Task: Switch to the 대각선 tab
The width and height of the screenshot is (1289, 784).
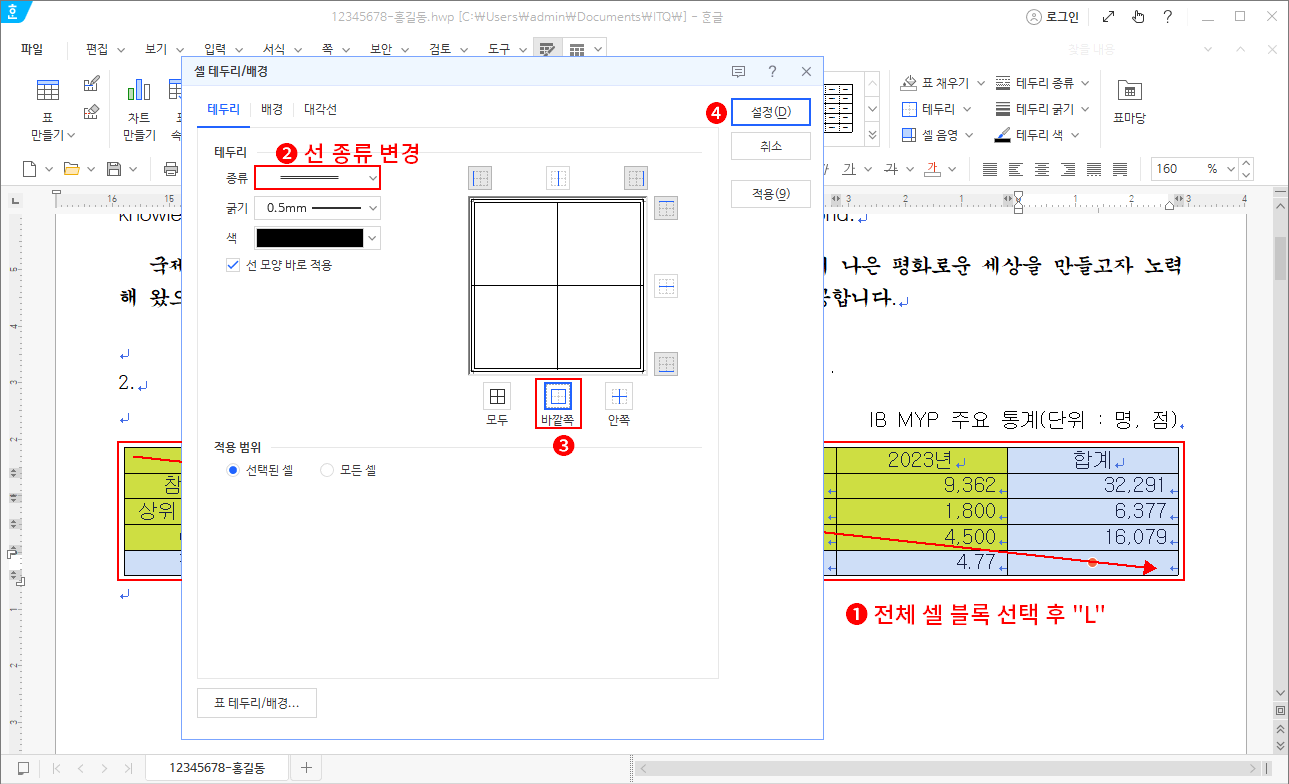Action: click(x=320, y=109)
